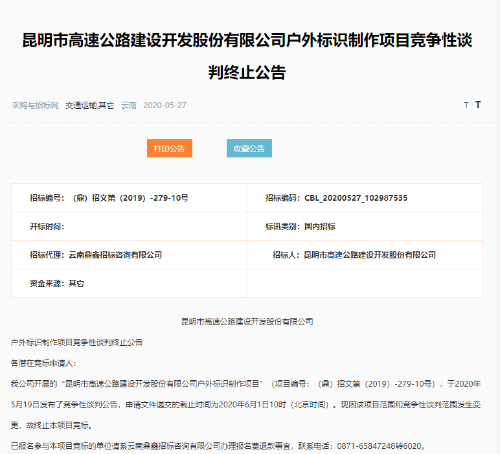Click 招标人 昆明市高速公路建设开发股份有限公司 cell
500x454 pixels.
click(x=365, y=255)
